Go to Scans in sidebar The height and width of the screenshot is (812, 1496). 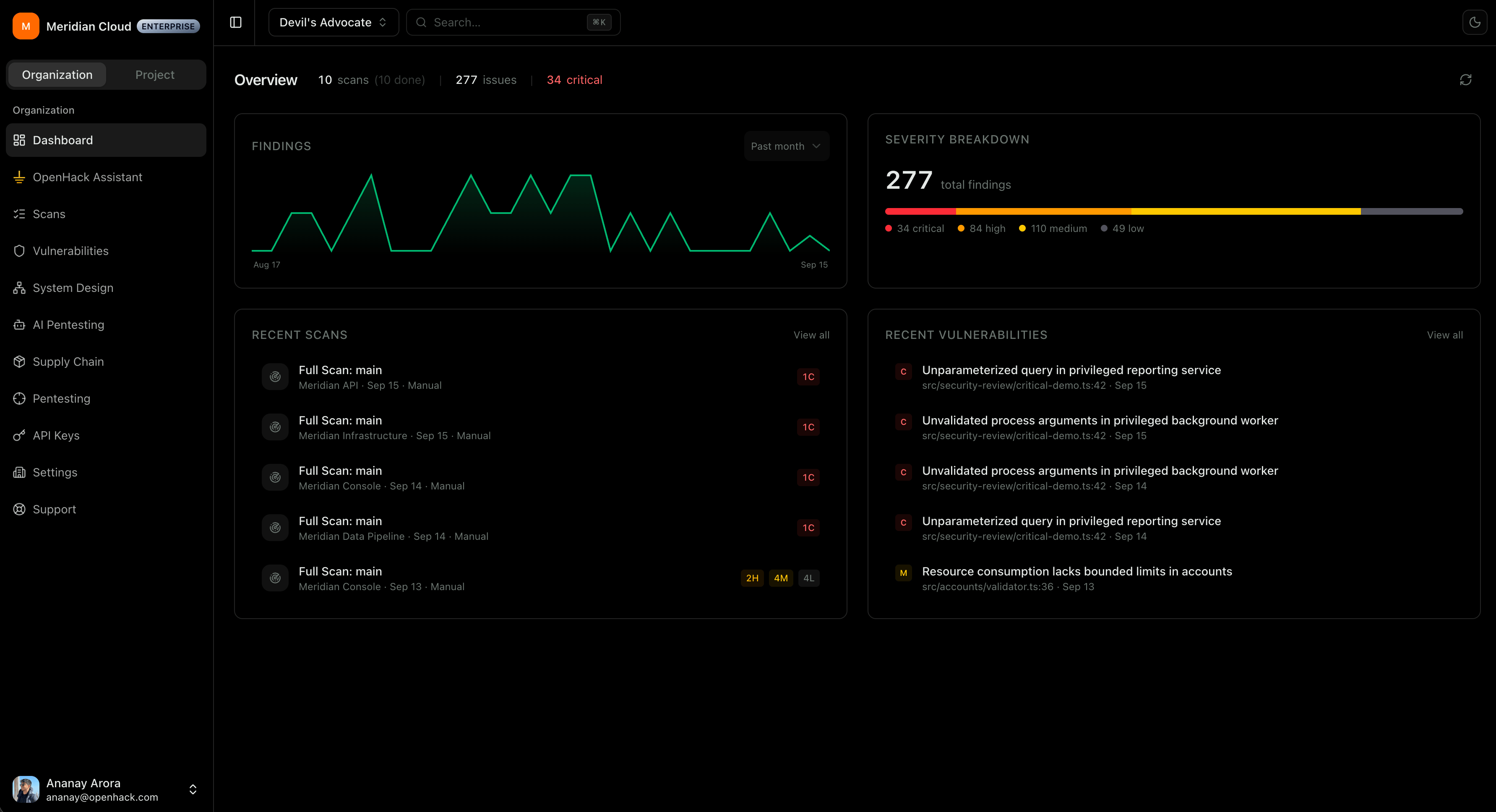[106, 213]
